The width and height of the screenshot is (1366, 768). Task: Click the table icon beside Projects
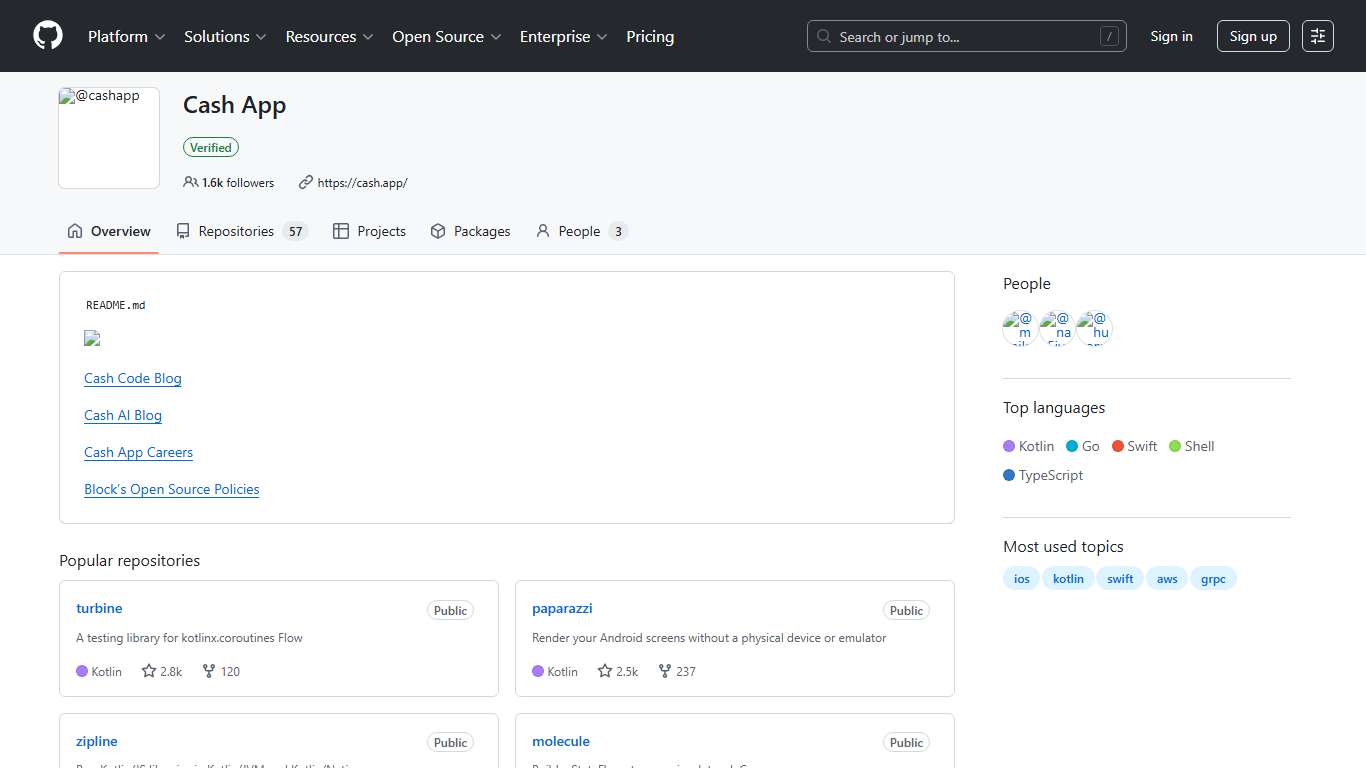(339, 230)
